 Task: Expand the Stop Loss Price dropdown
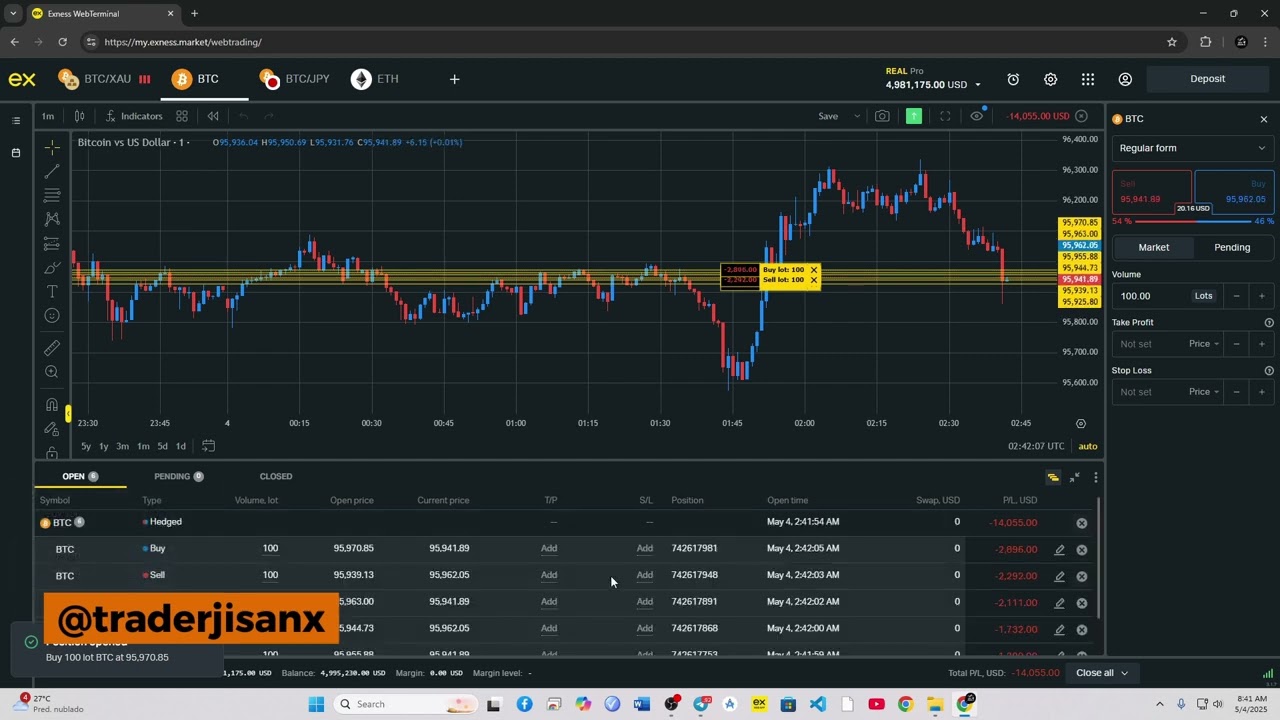(1204, 392)
